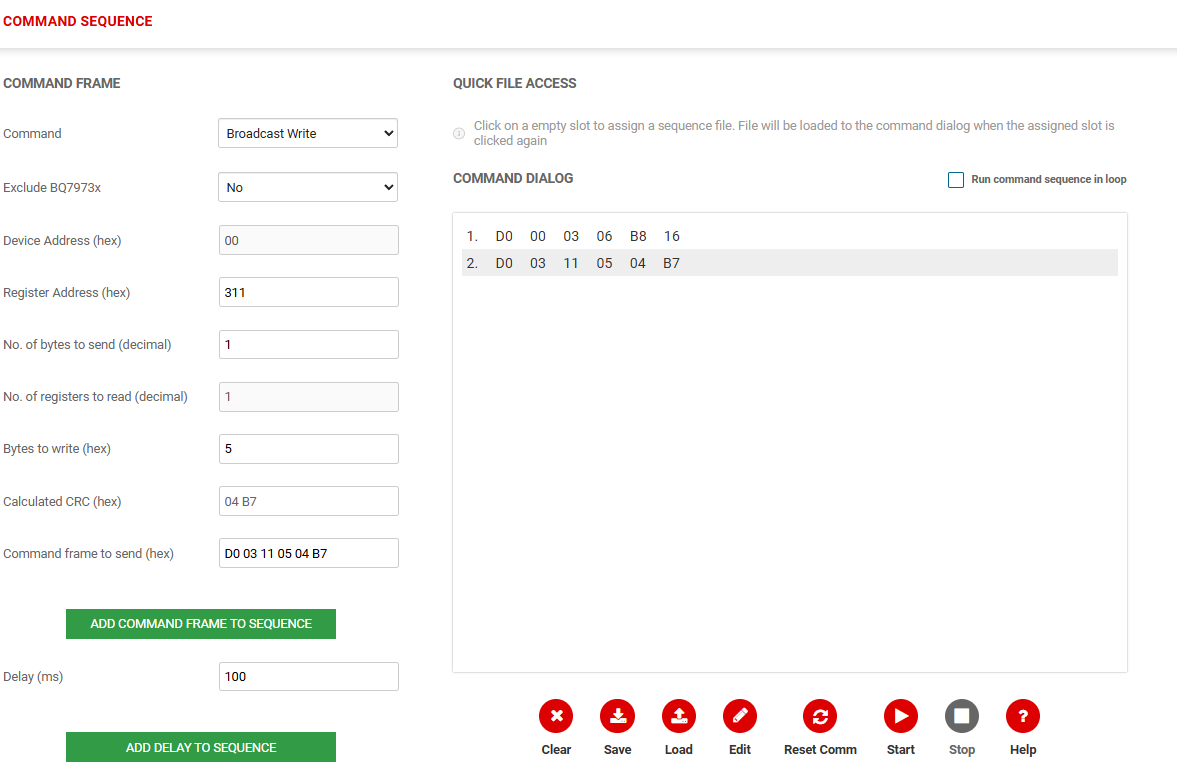The image size is (1177, 767).
Task: Click the Reset Comm icon
Action: [x=820, y=716]
